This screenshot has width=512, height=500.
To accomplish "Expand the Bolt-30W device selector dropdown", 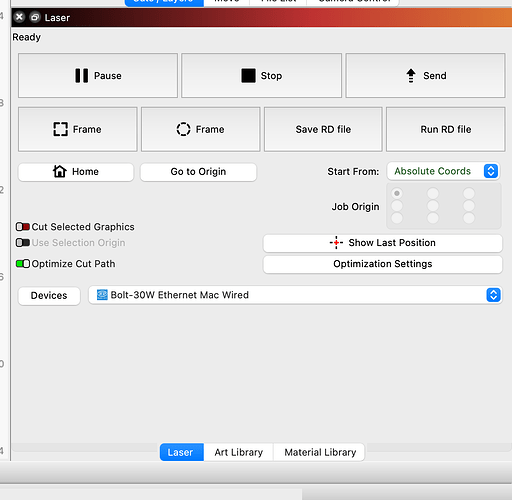I will 295,295.
